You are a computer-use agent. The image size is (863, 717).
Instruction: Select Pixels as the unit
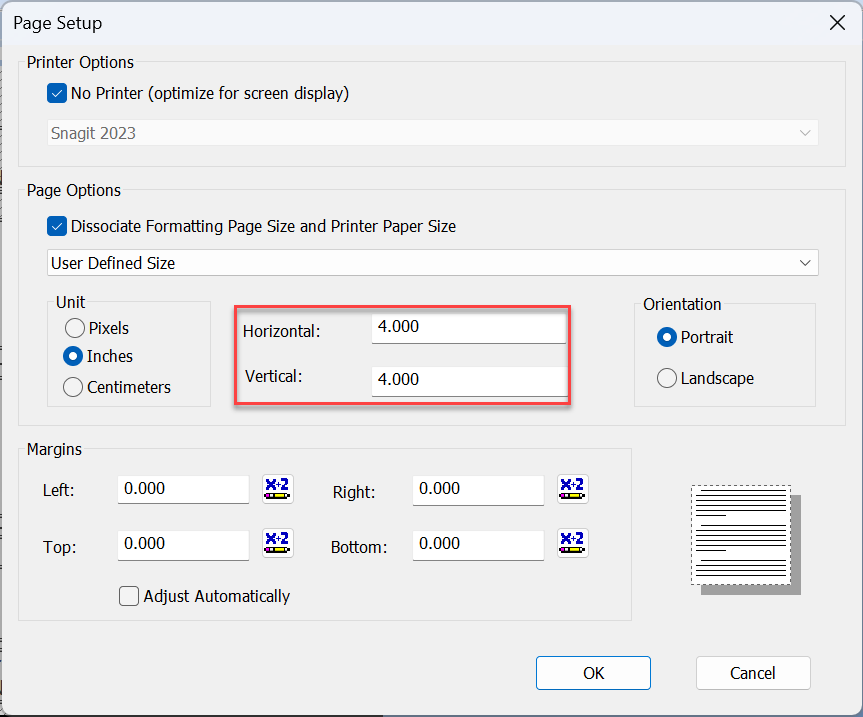74,328
